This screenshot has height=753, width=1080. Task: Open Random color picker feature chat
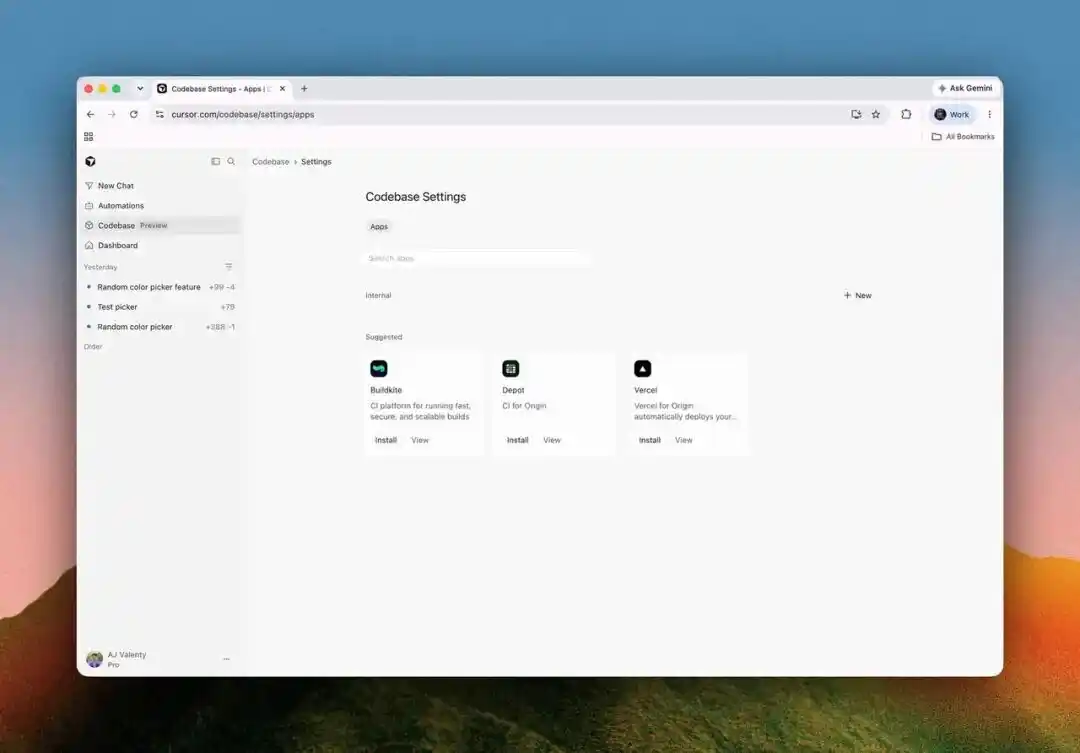[x=160, y=287]
